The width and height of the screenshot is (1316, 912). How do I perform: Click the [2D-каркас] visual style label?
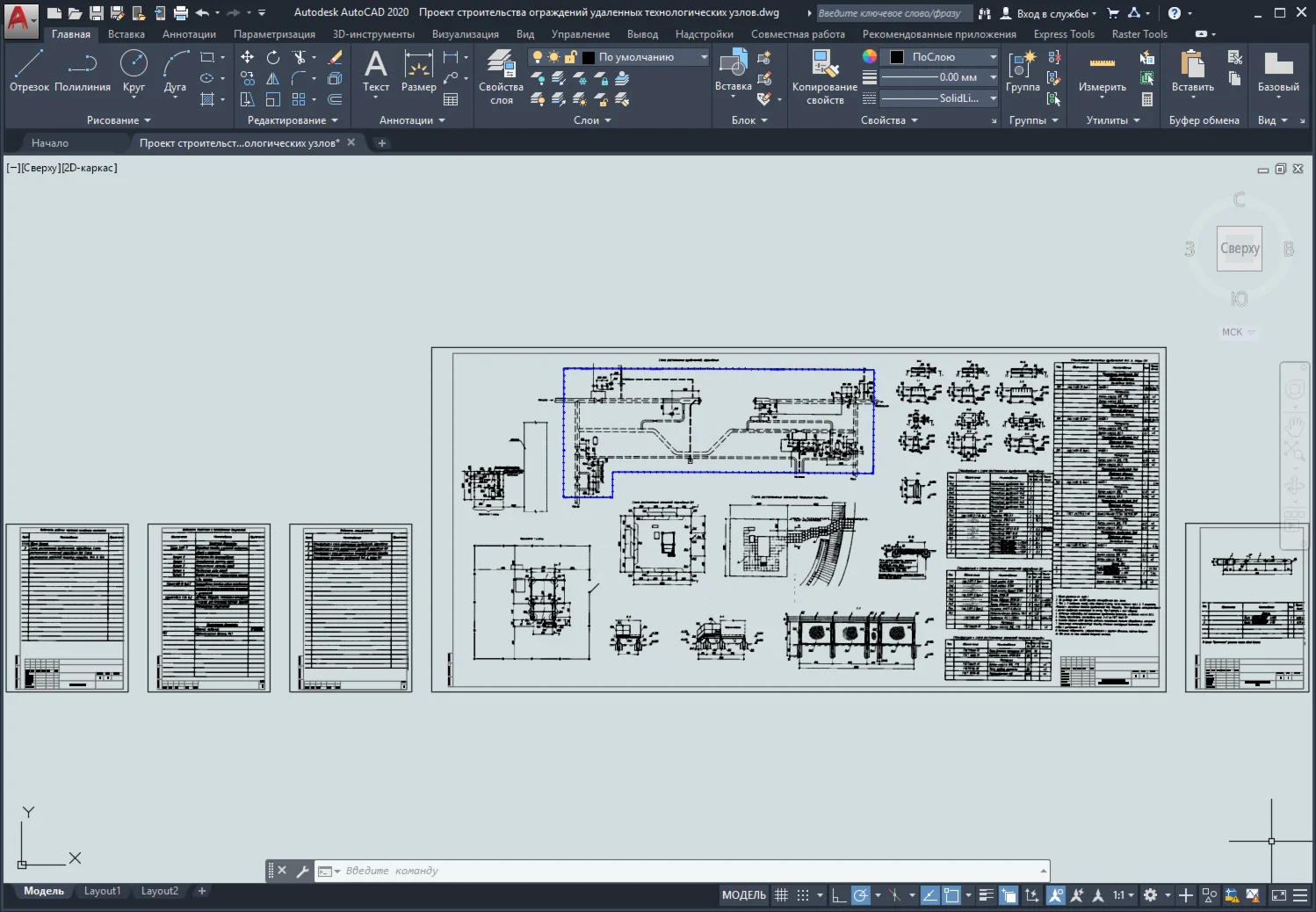(x=89, y=168)
